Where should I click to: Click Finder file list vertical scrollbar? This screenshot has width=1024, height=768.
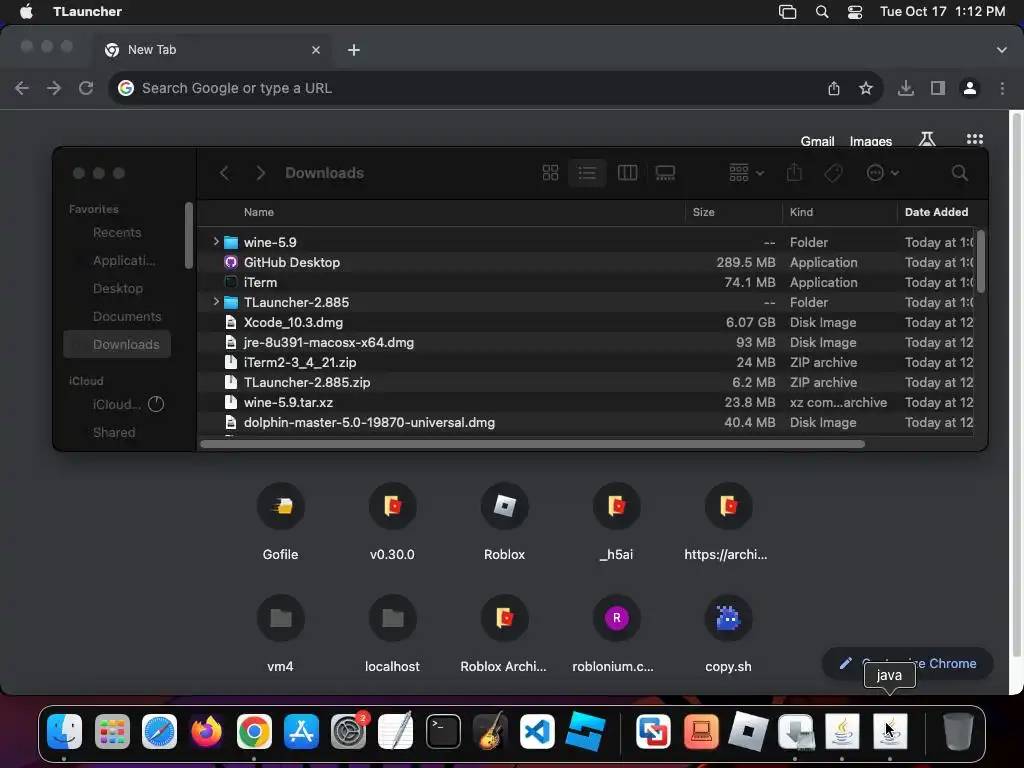(x=981, y=261)
